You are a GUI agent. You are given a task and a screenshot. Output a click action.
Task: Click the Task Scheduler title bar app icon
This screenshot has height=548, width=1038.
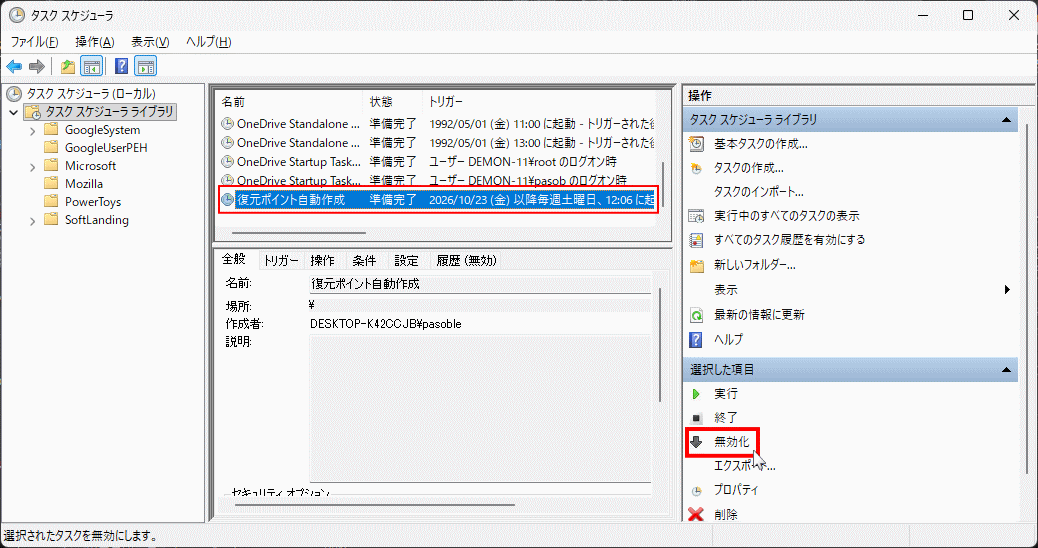[x=19, y=16]
